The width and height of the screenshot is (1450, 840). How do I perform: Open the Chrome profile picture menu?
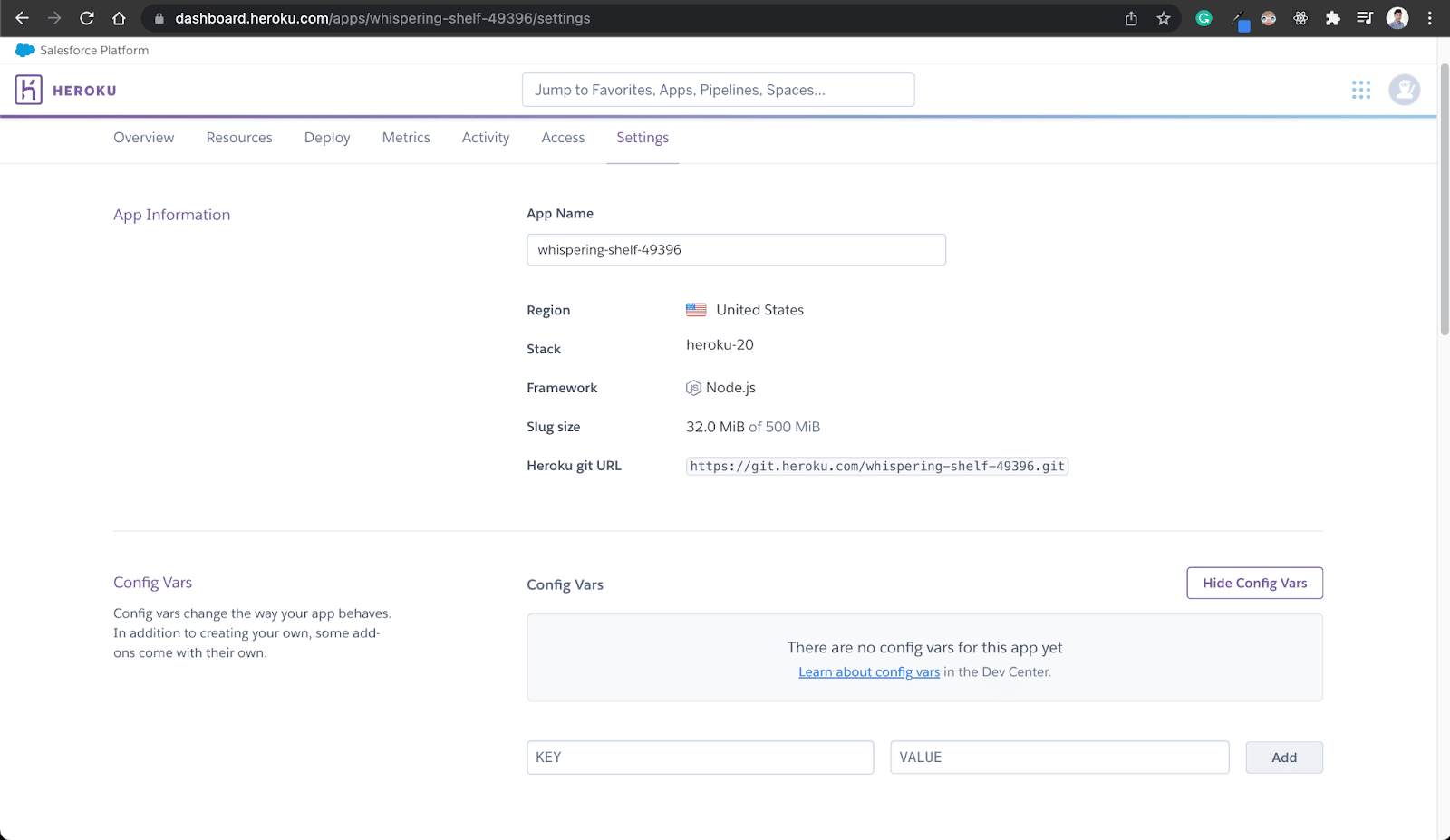(x=1397, y=18)
